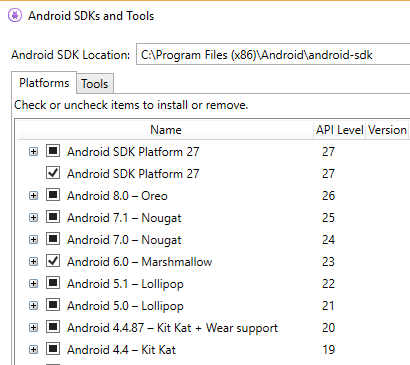Expand the Android 6.0 – Marshmallow node
This screenshot has width=410, height=365.
33,262
